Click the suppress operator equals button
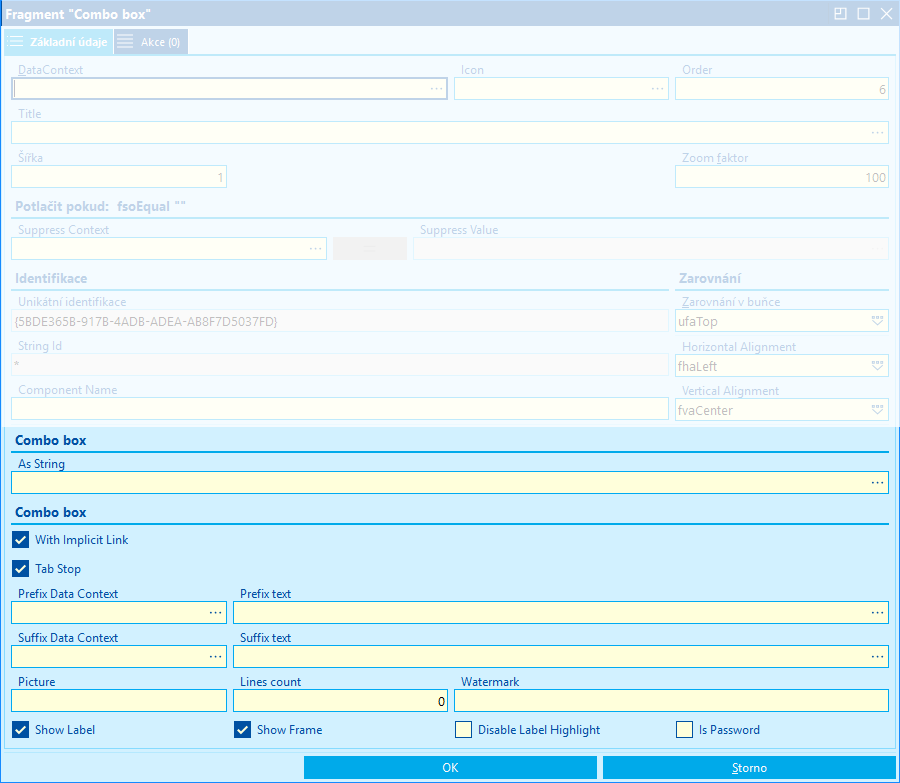This screenshot has height=783, width=900. [x=370, y=249]
